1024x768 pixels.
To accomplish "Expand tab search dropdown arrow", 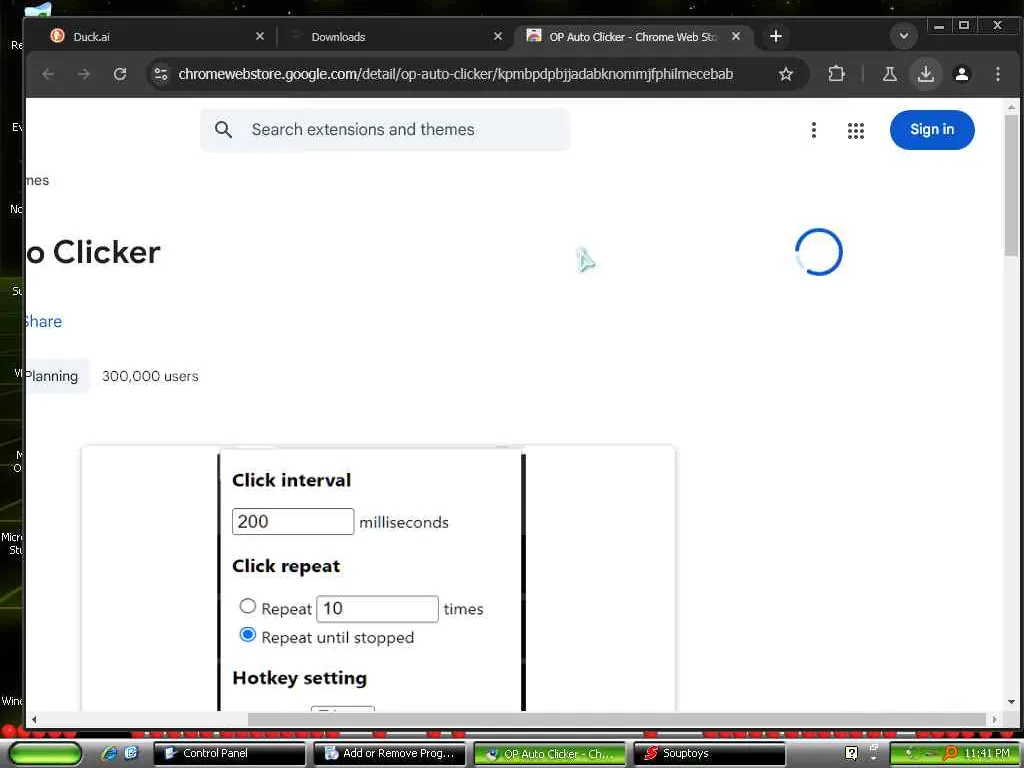I will 904,35.
